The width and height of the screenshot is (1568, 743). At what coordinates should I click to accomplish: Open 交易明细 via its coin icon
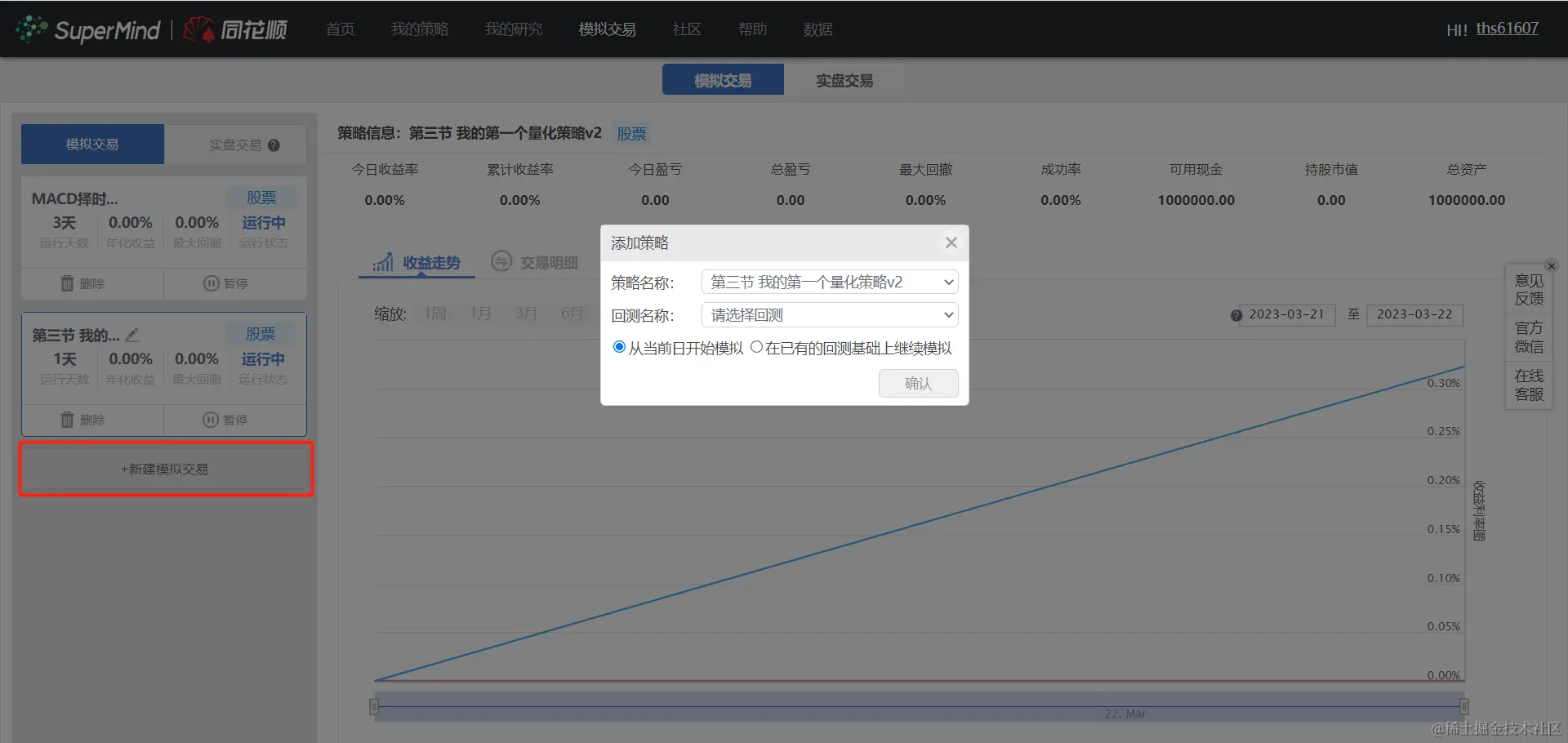pos(501,261)
